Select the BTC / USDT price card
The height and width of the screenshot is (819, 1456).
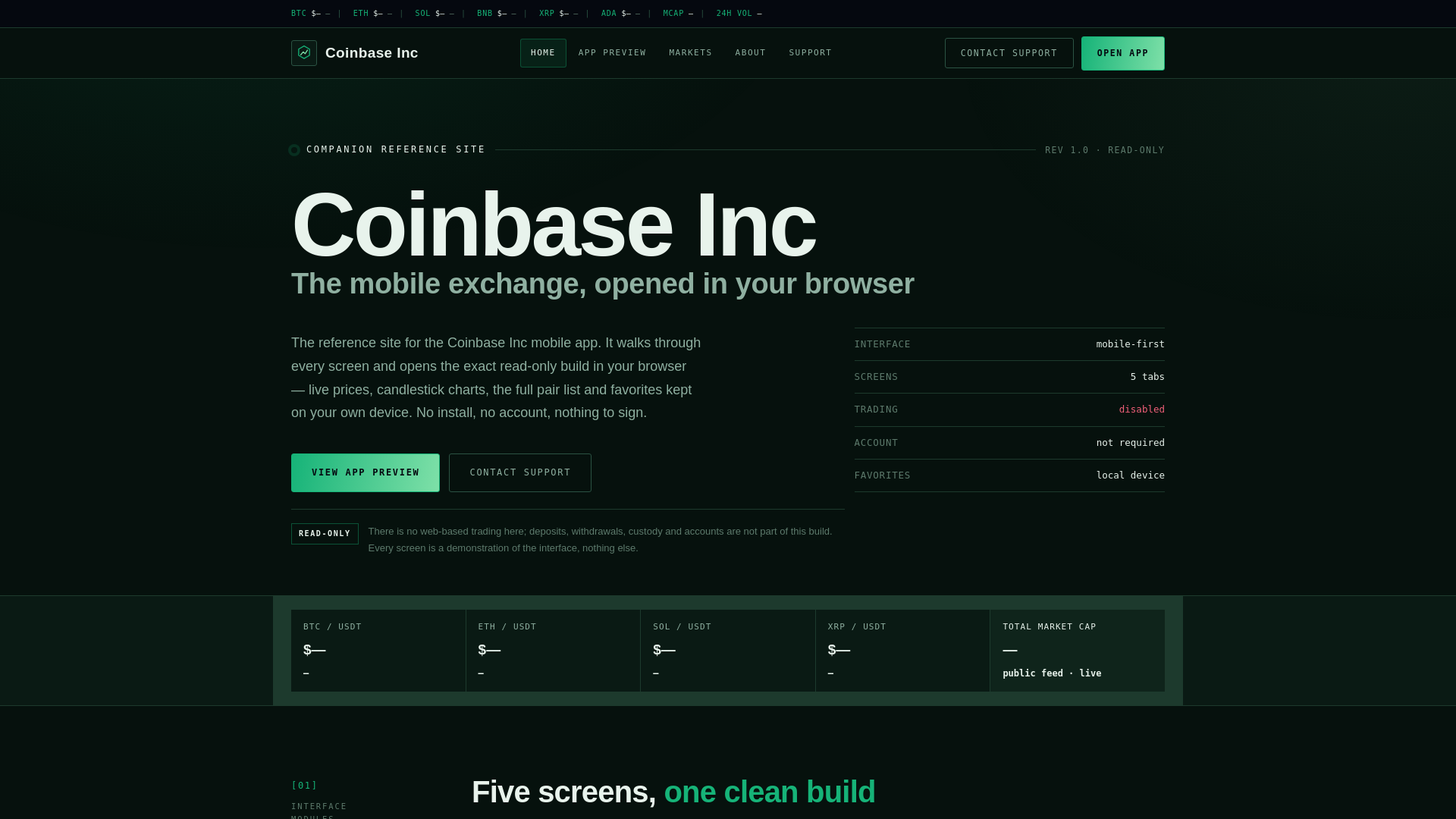click(x=378, y=651)
